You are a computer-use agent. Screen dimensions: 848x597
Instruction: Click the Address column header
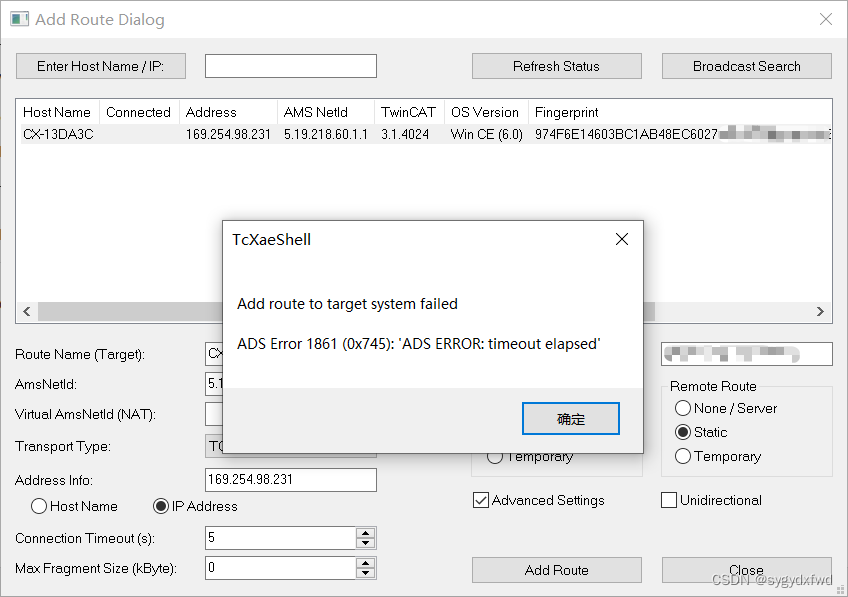[228, 112]
